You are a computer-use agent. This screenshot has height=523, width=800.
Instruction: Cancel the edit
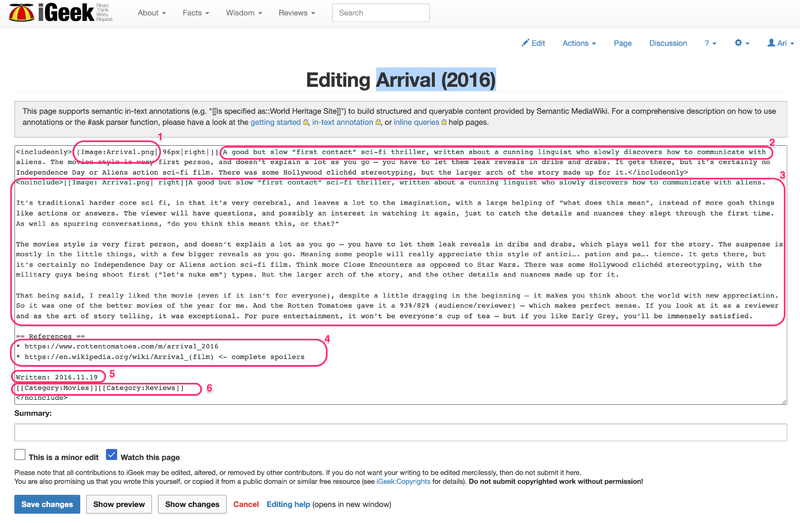(x=246, y=504)
